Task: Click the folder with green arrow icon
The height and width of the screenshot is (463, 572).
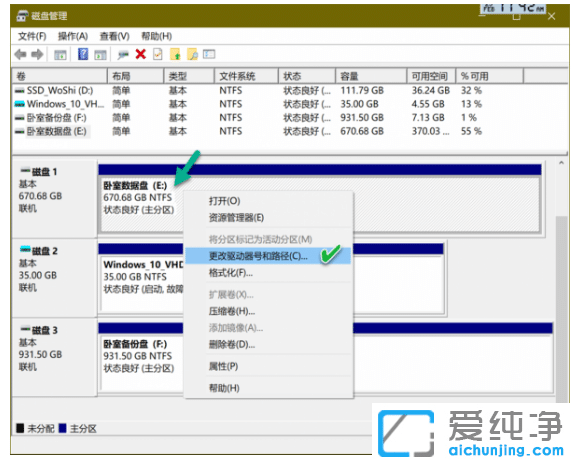Action: pos(175,54)
